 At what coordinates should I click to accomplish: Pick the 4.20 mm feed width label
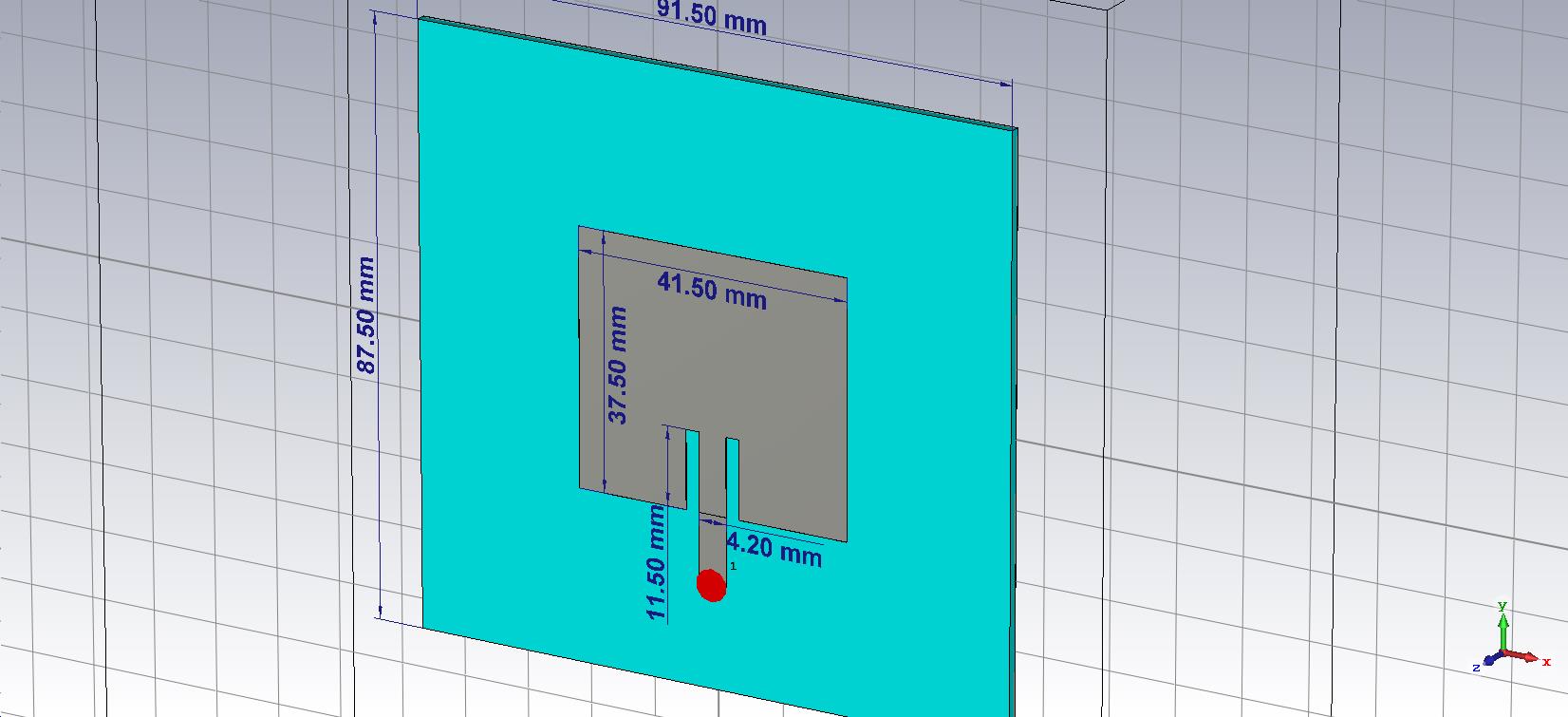coord(774,548)
